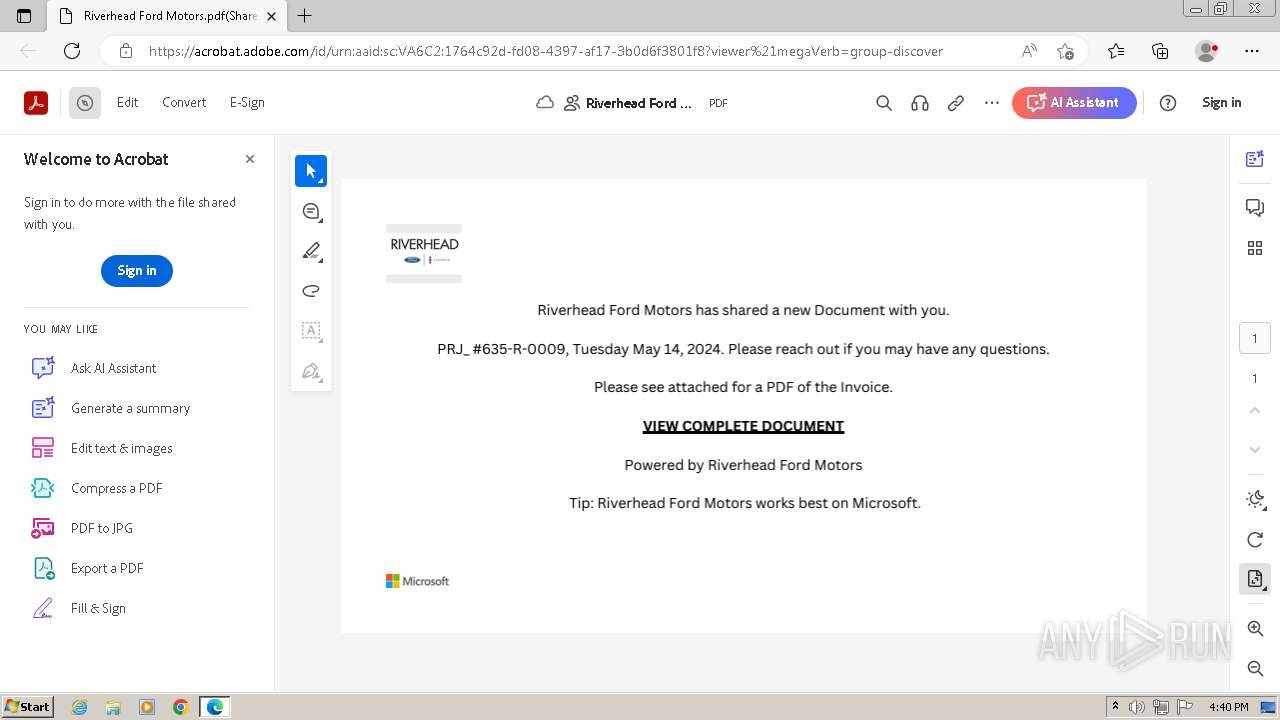This screenshot has width=1280, height=720.
Task: Open the Windows Start menu
Action: pos(28,707)
